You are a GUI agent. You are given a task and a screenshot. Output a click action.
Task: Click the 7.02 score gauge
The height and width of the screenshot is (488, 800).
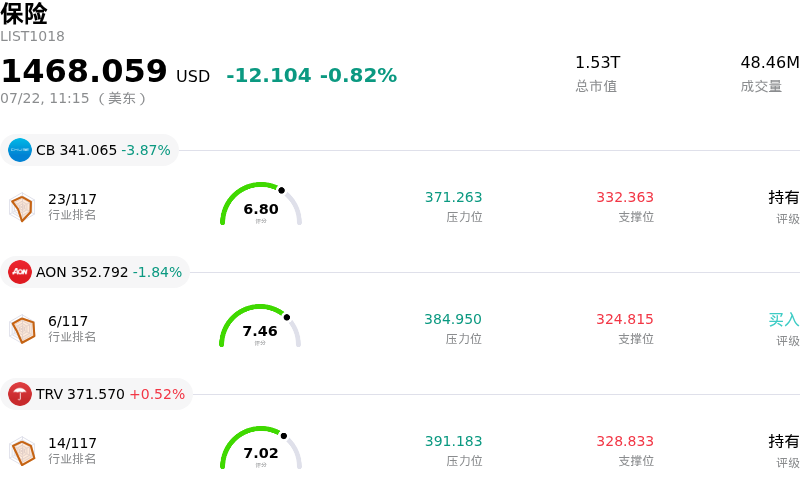click(x=261, y=448)
